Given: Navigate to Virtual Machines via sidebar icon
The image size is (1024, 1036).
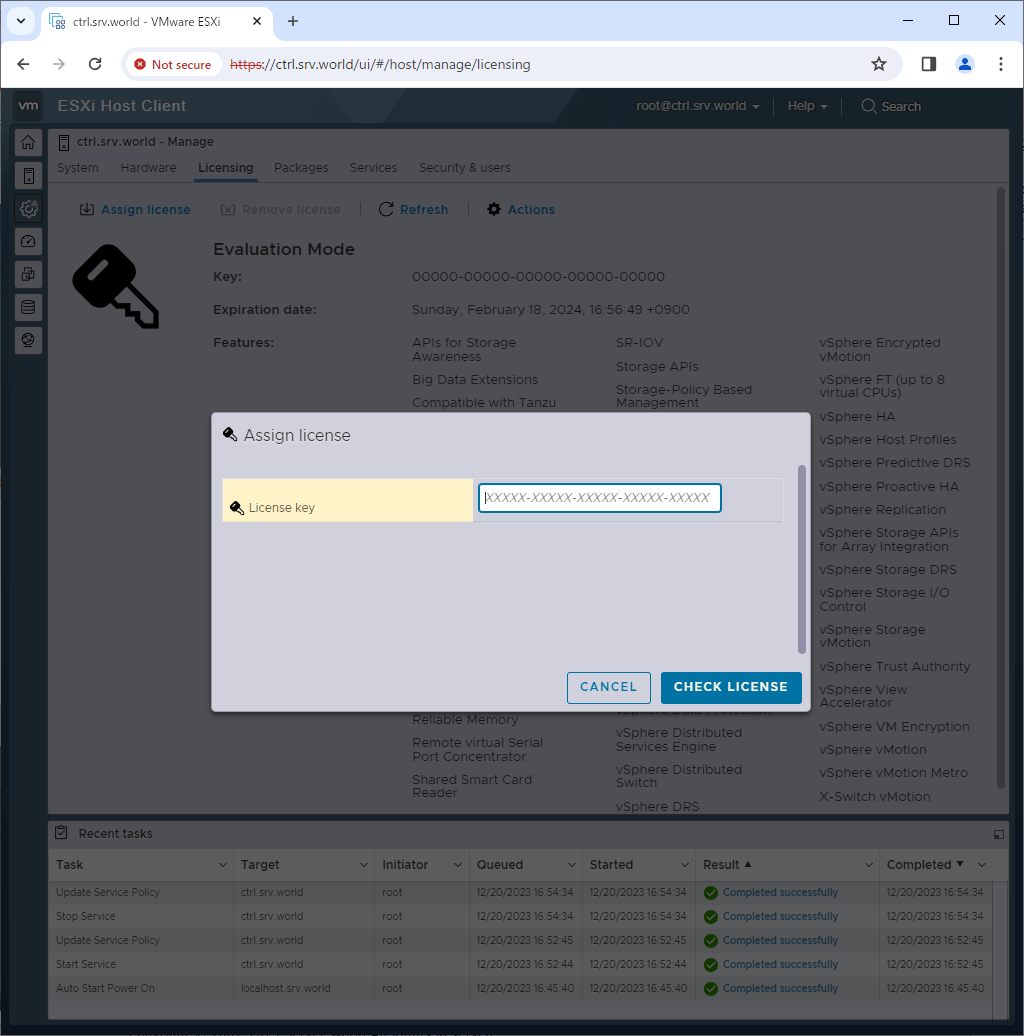Looking at the screenshot, I should pos(28,274).
